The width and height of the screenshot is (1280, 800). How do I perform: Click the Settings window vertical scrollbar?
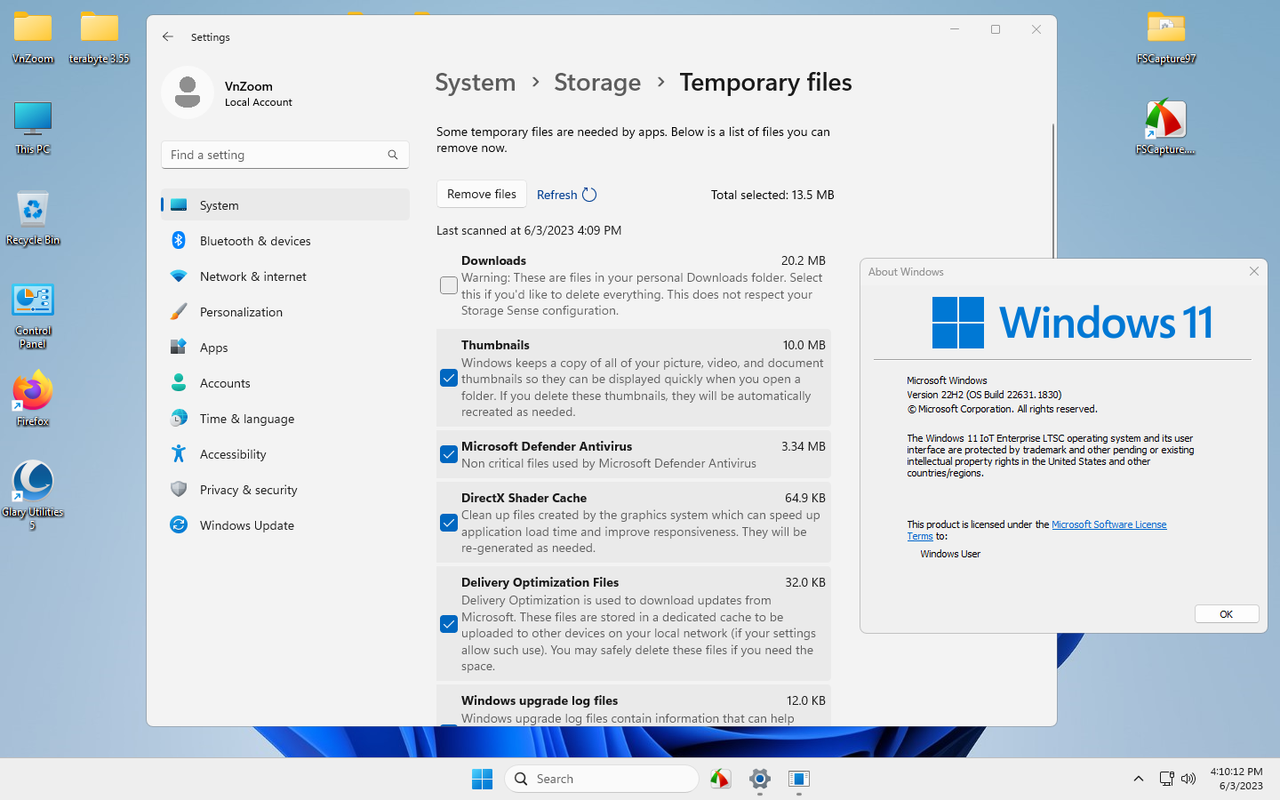[x=1053, y=190]
